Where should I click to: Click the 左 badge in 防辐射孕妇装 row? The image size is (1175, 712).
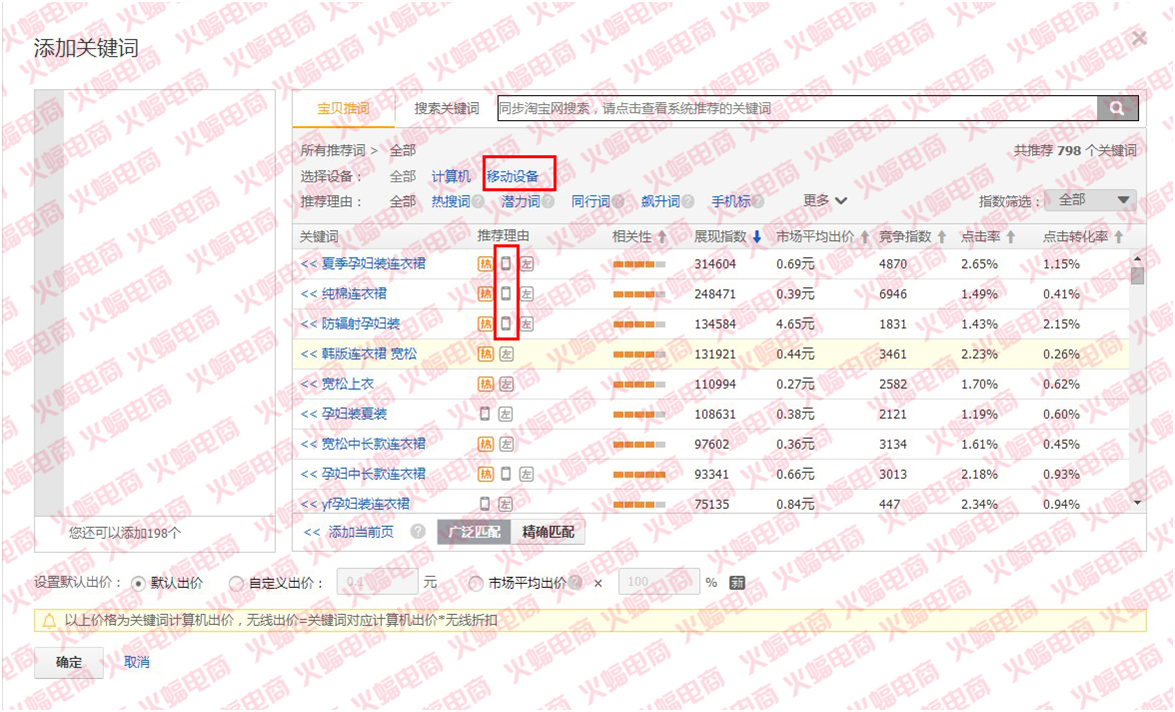[527, 324]
